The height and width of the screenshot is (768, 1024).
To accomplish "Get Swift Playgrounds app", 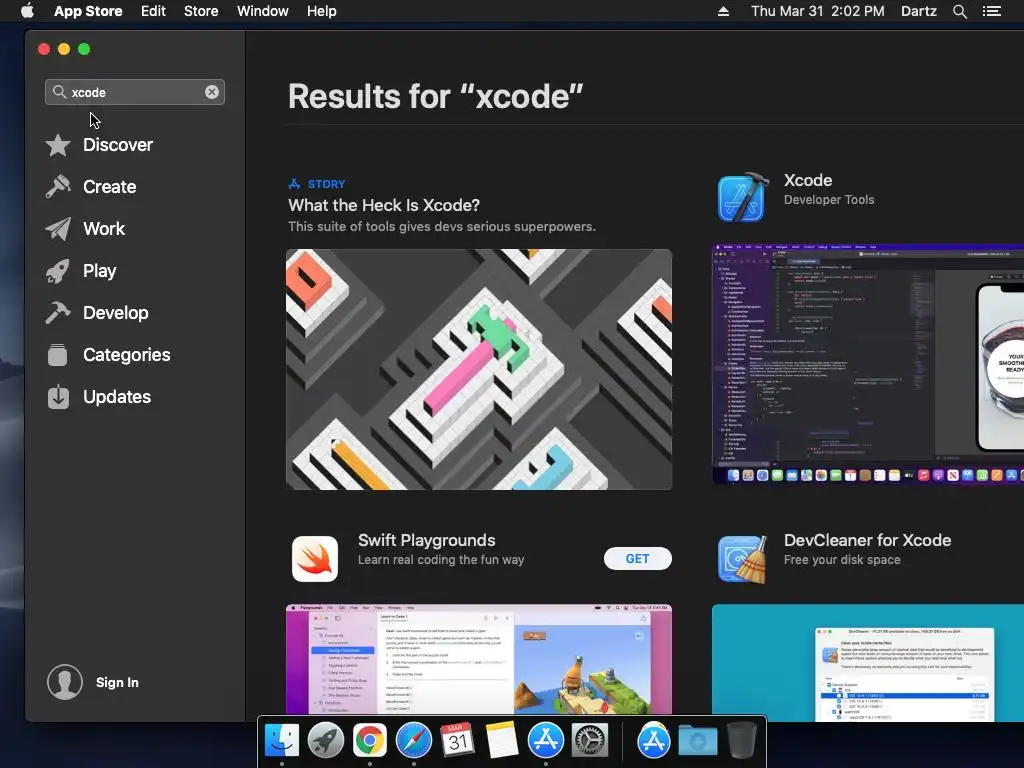I will point(637,558).
